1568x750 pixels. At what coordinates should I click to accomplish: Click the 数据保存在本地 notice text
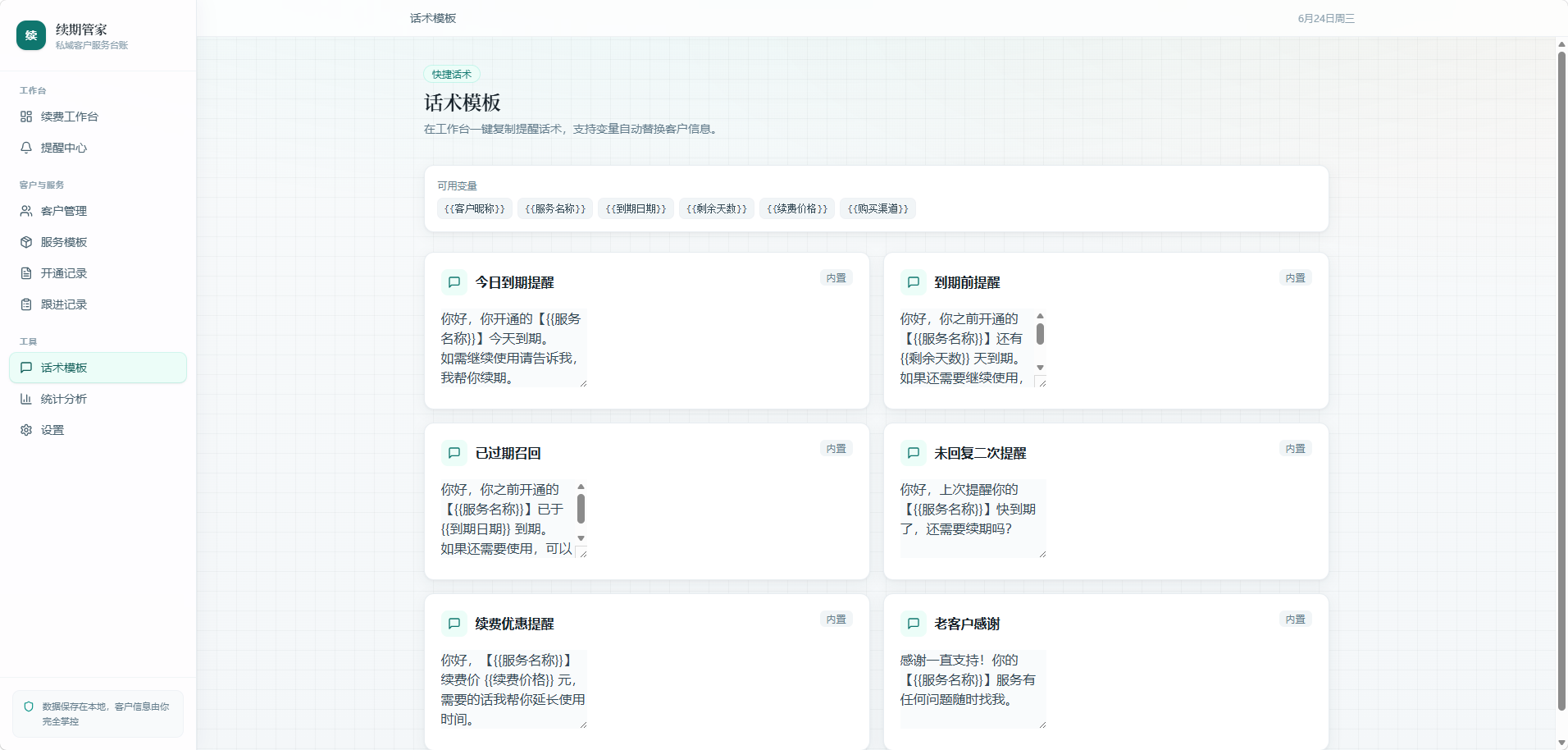click(106, 714)
